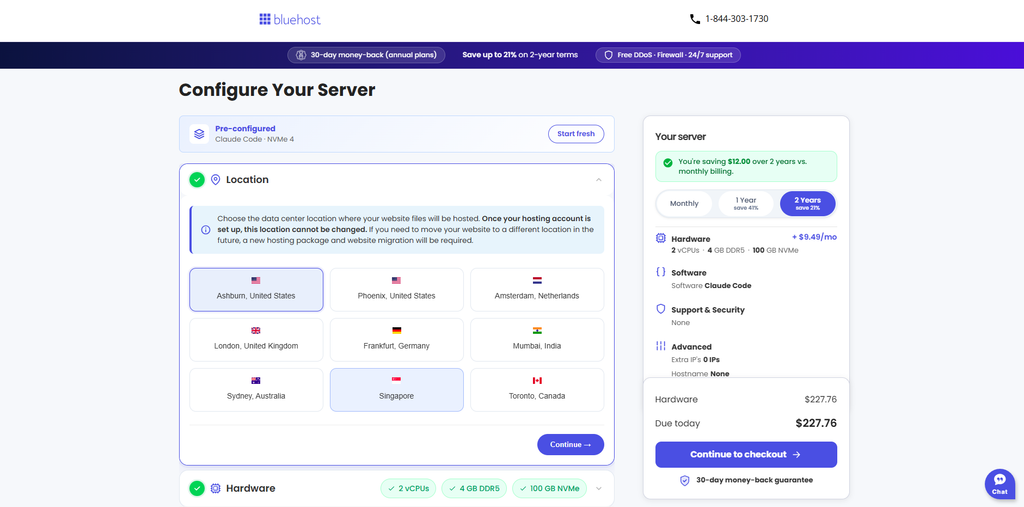Click "Save up to 21% on 2-year terms" text
This screenshot has width=1024, height=507.
(x=520, y=55)
